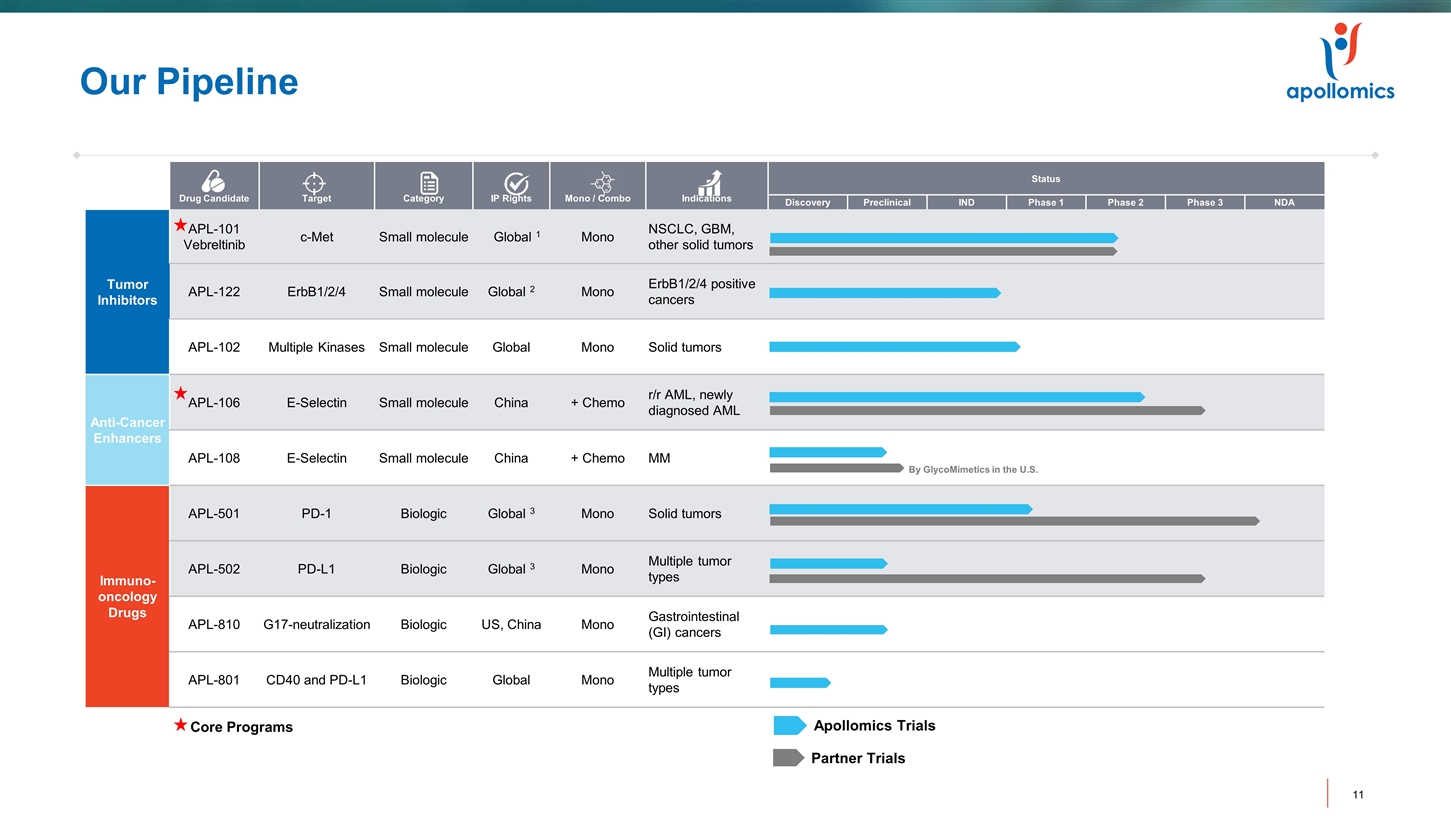Click the Immuno-oncology Drugs category block

tap(127, 596)
